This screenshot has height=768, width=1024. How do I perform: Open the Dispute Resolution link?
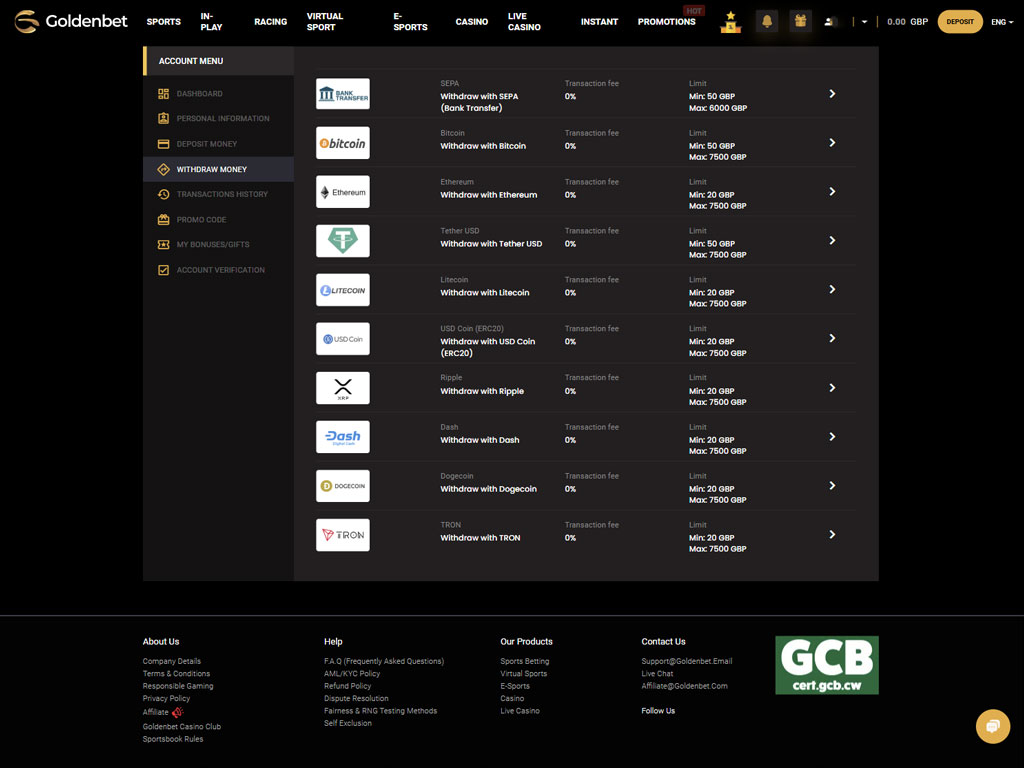[x=356, y=698]
